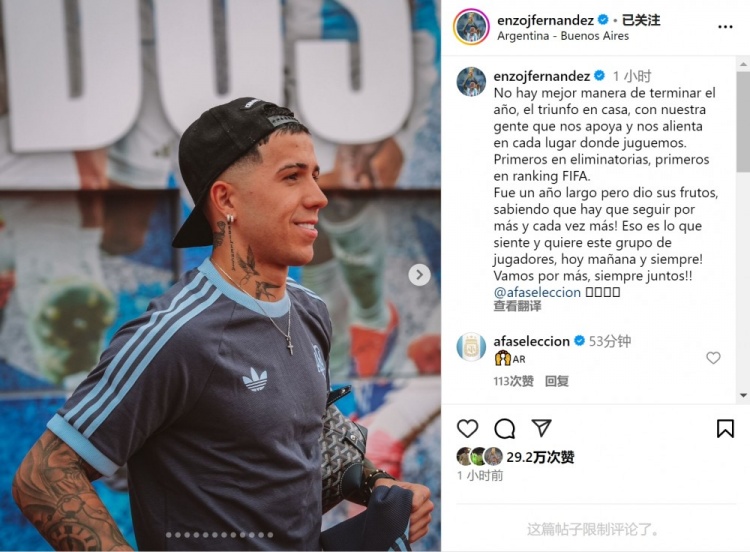The width and height of the screenshot is (750, 552).
Task: Click afaseleccion profile avatar in comments
Action: [471, 347]
